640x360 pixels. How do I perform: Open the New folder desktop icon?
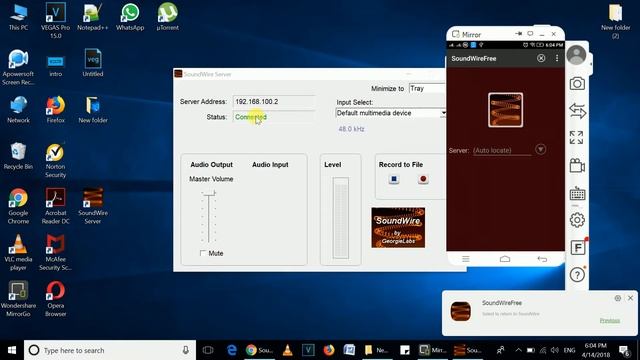93,110
